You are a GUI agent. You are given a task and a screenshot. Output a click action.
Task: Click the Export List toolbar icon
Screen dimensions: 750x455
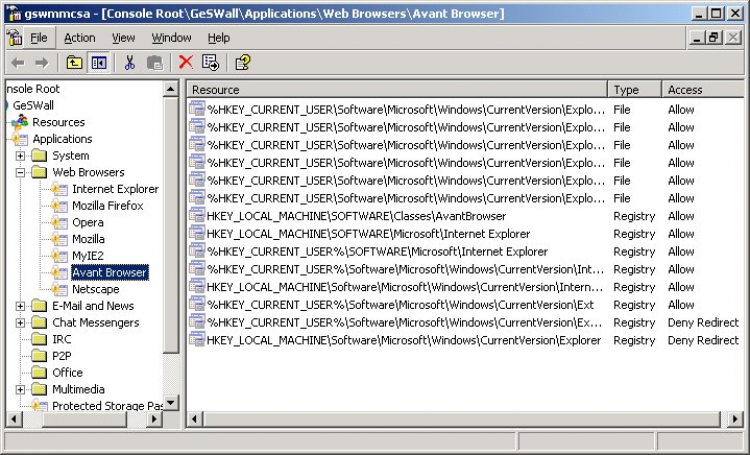(x=210, y=62)
